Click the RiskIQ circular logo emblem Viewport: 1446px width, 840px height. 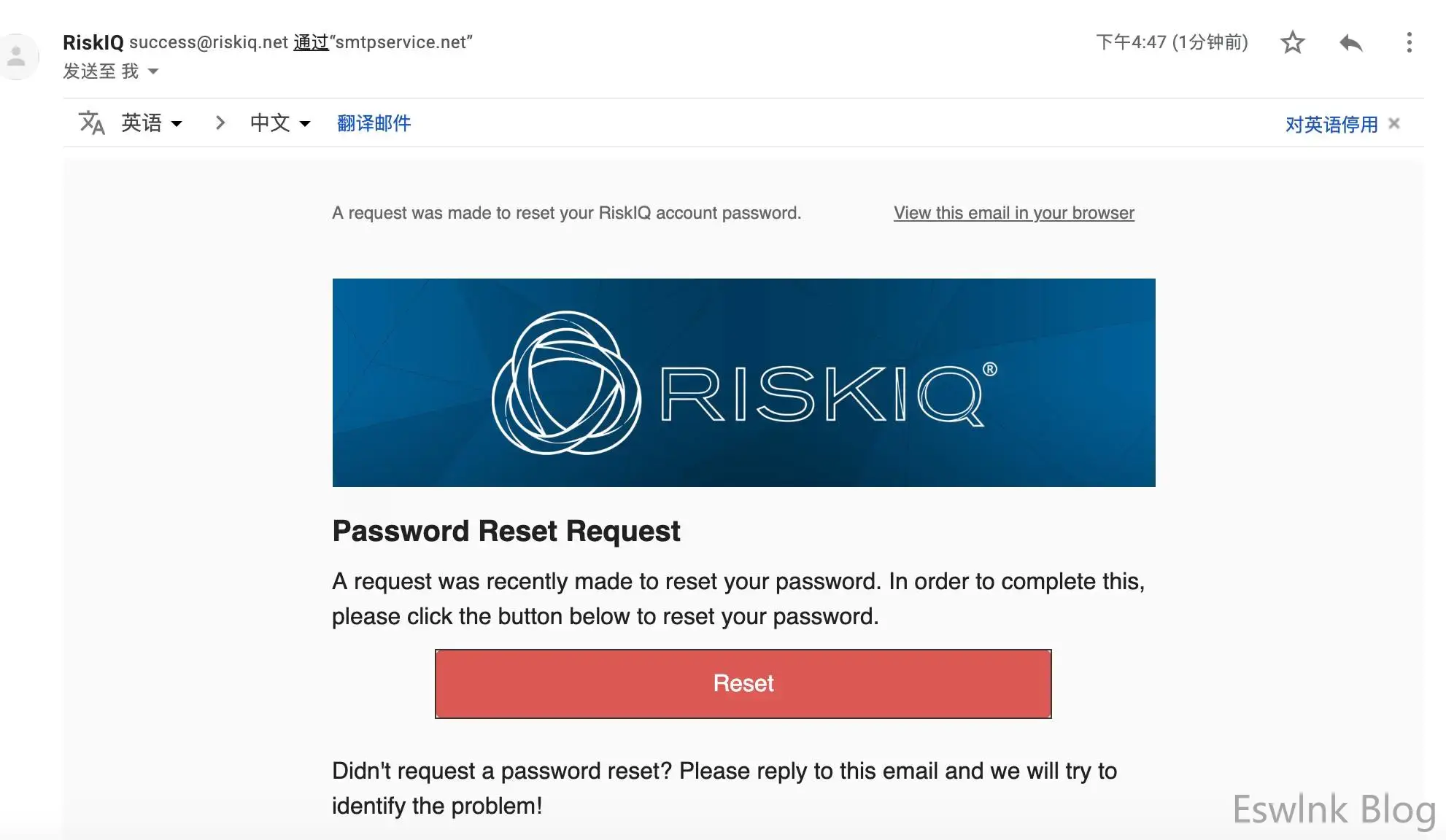[x=566, y=383]
